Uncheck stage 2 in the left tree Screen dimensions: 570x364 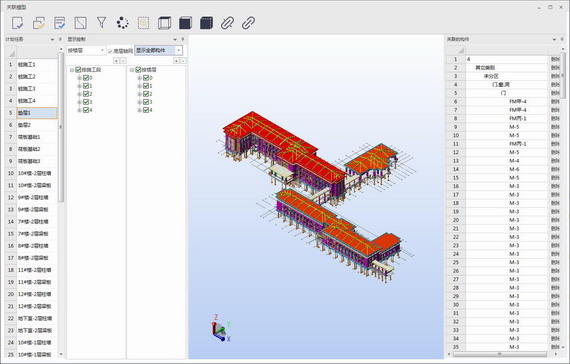86,94
